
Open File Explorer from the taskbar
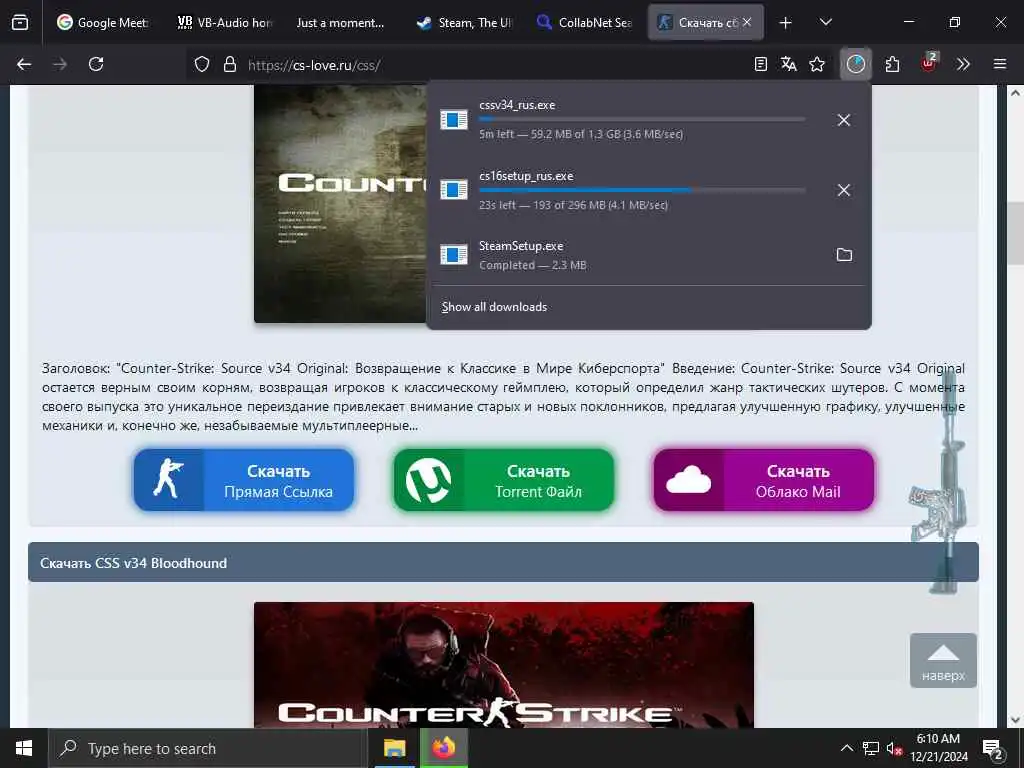click(394, 748)
